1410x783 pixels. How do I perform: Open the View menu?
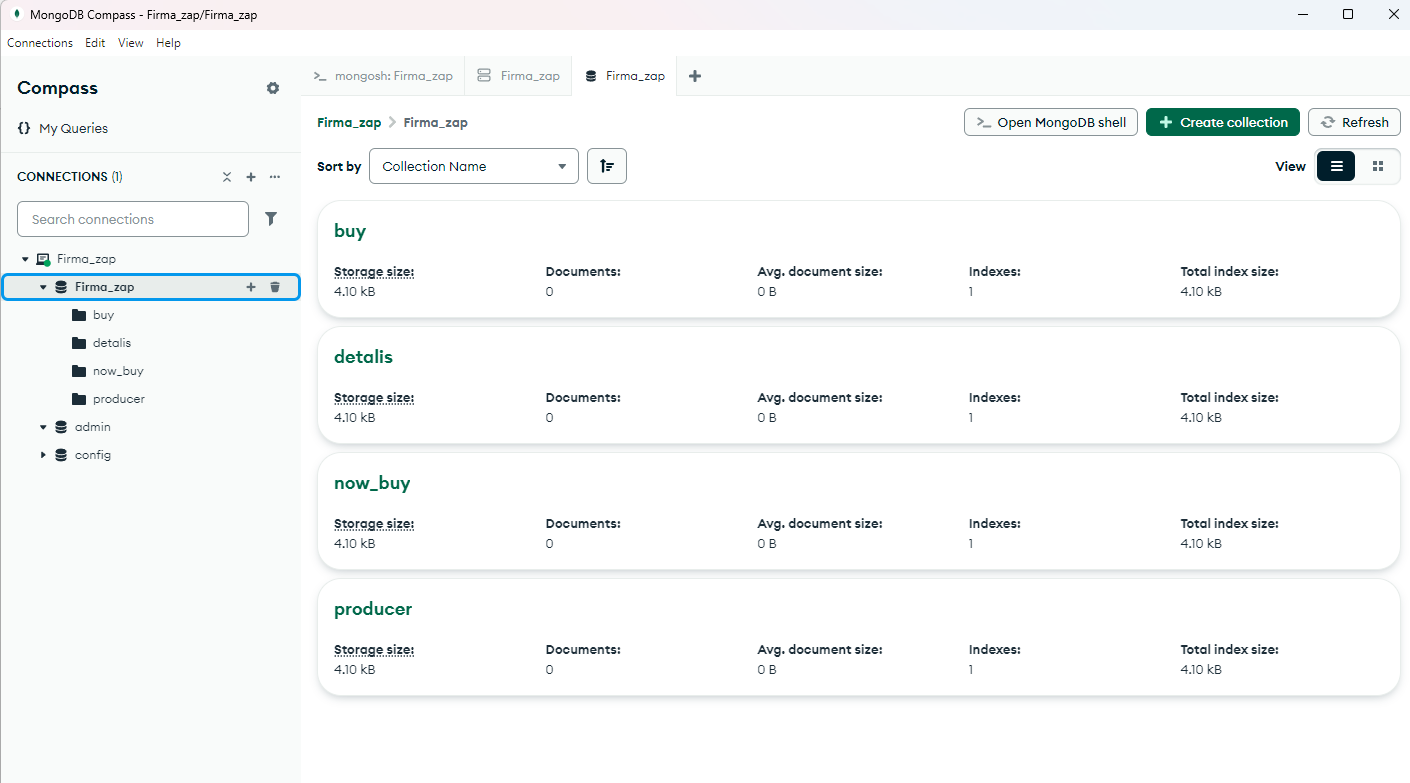131,43
